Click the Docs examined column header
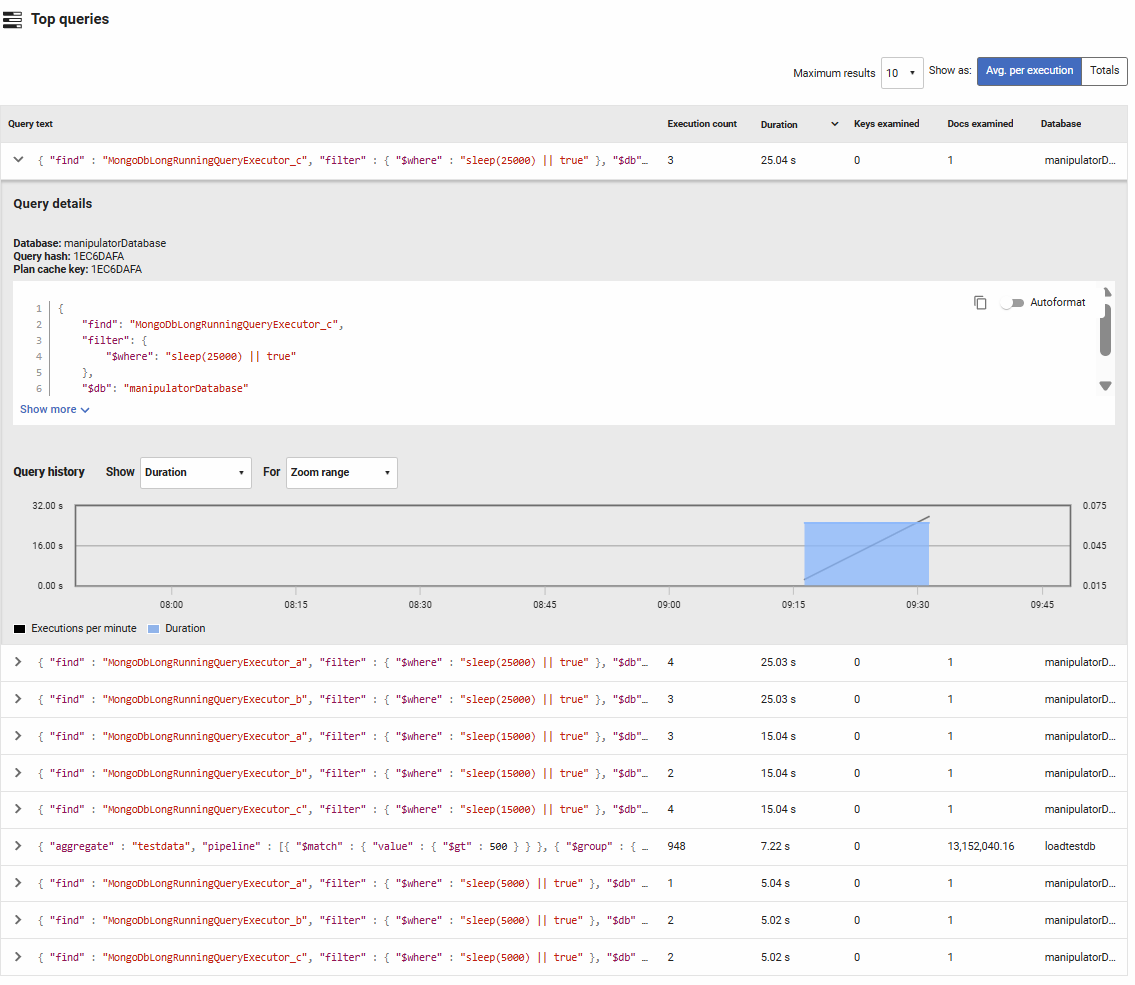The width and height of the screenshot is (1135, 985). 980,124
